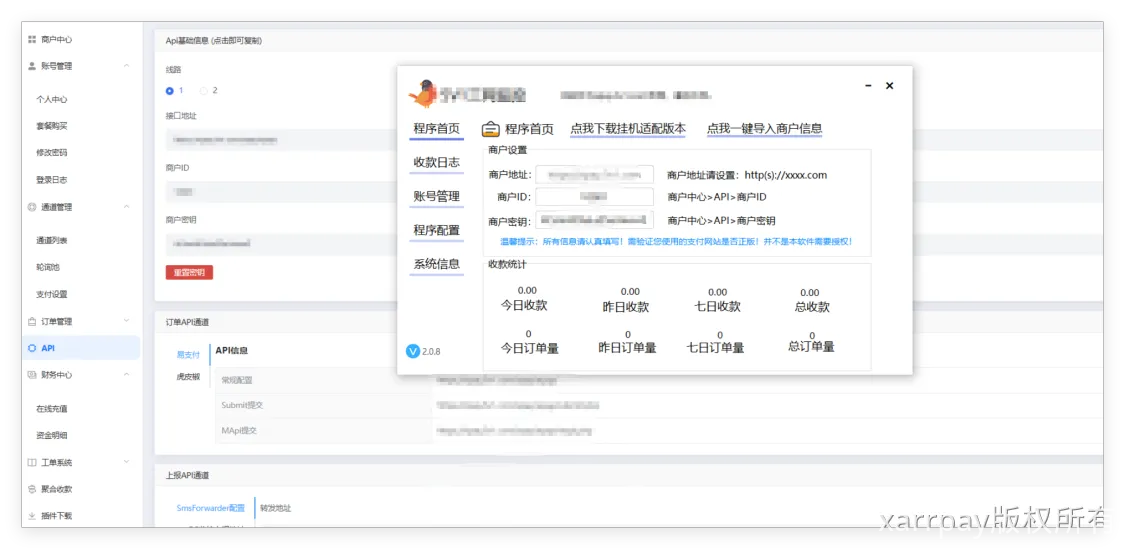Image resolution: width=1125 pixels, height=549 pixels.
Task: Click the blue V version icon
Action: tap(413, 351)
